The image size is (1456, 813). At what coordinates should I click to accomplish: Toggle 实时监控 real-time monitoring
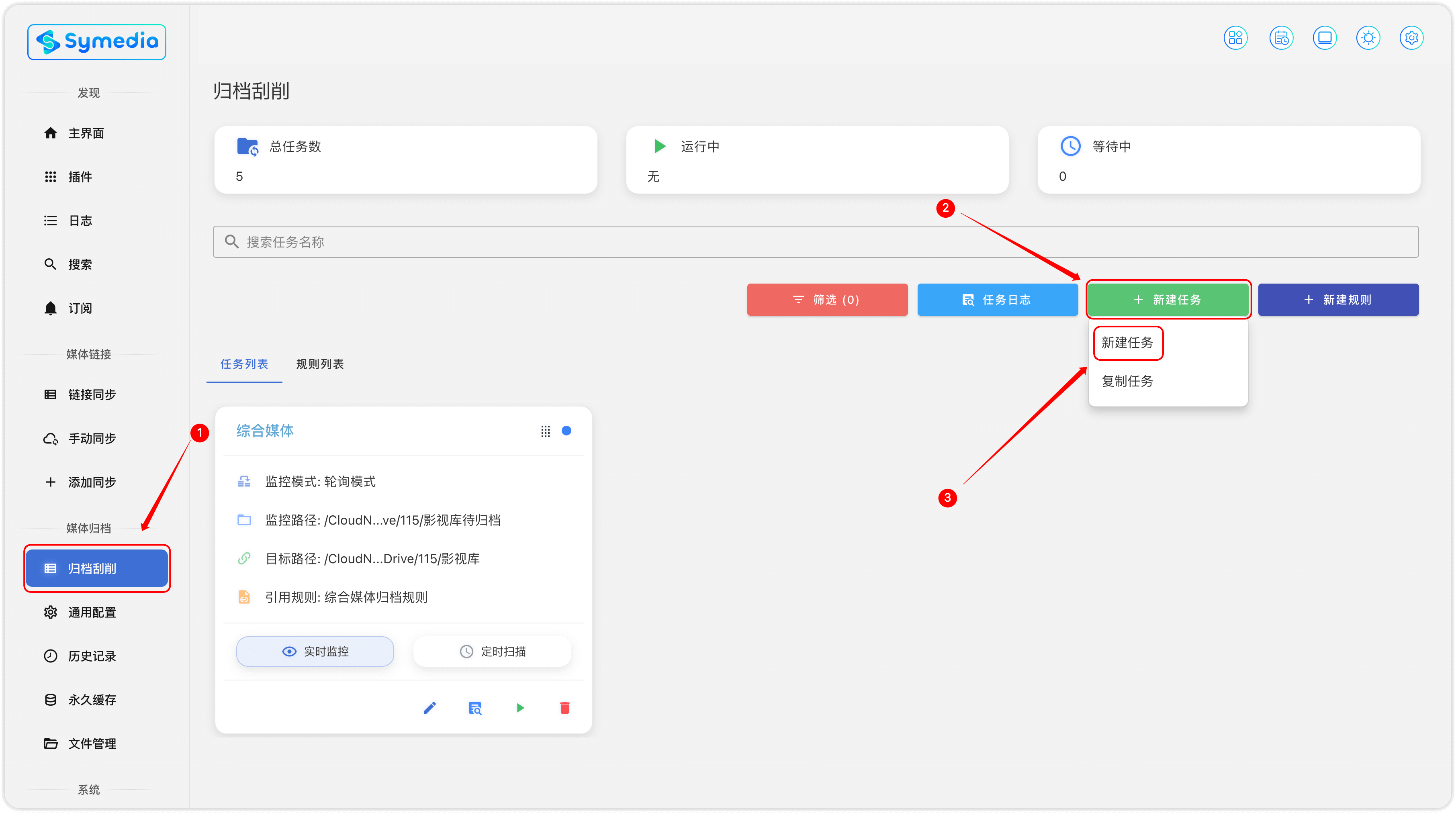click(x=315, y=652)
